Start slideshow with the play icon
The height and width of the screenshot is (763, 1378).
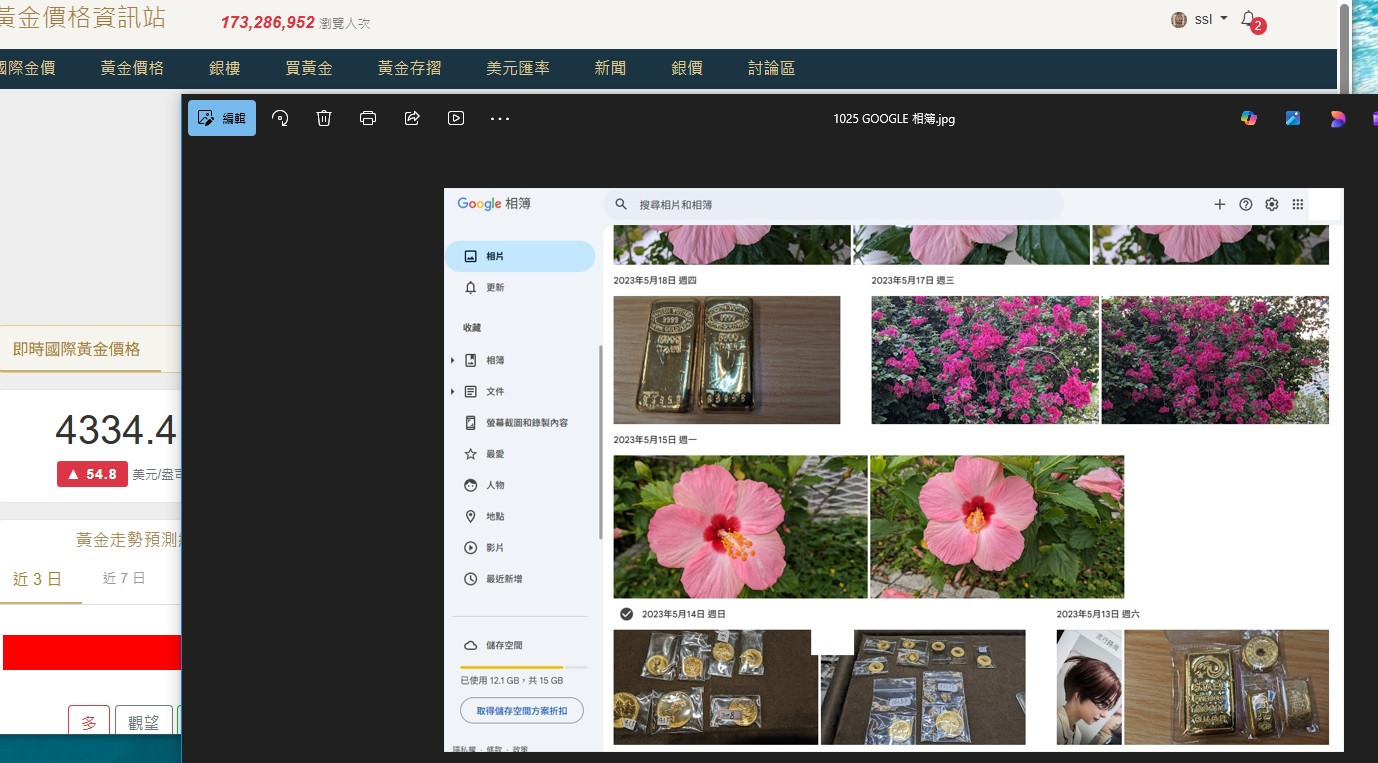click(456, 118)
